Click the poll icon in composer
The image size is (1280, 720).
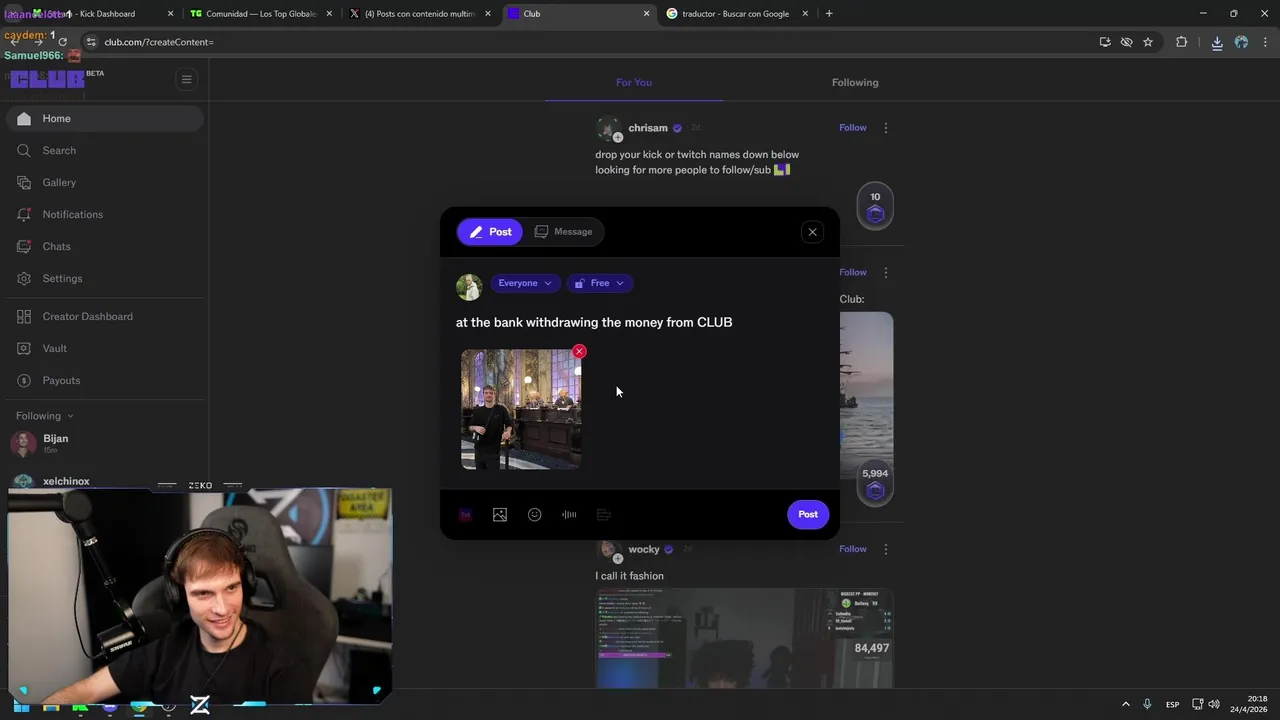coord(604,515)
